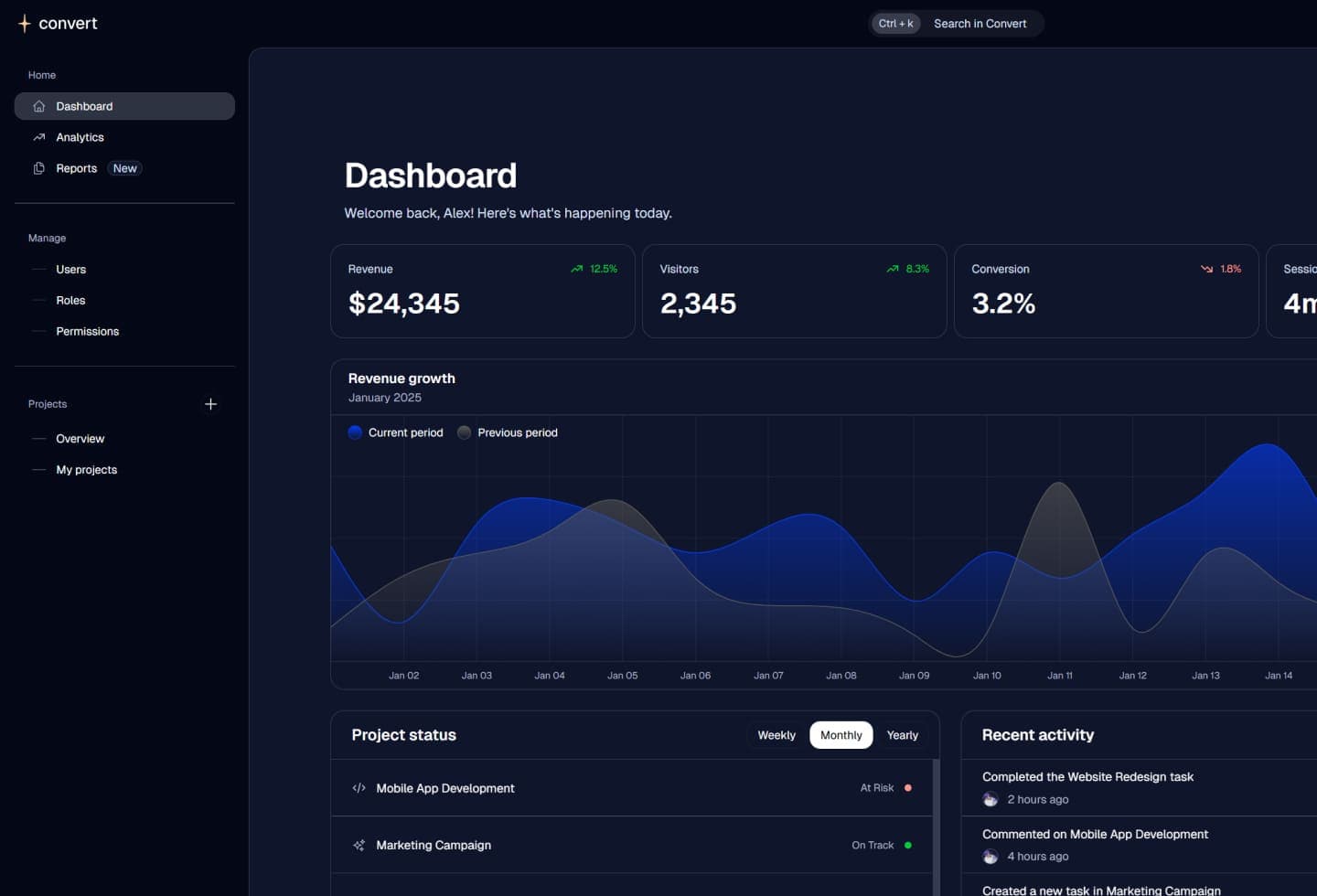Click the green On Track status dot

[x=908, y=845]
